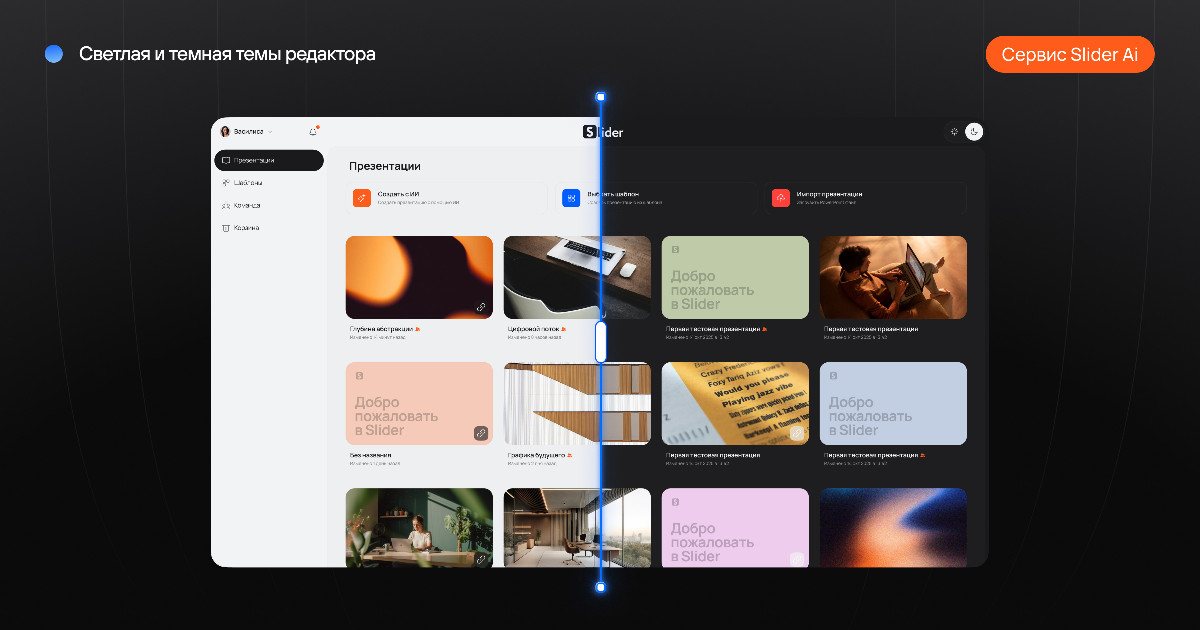
Task: Open the Презентации sidebar section
Action: [268, 160]
